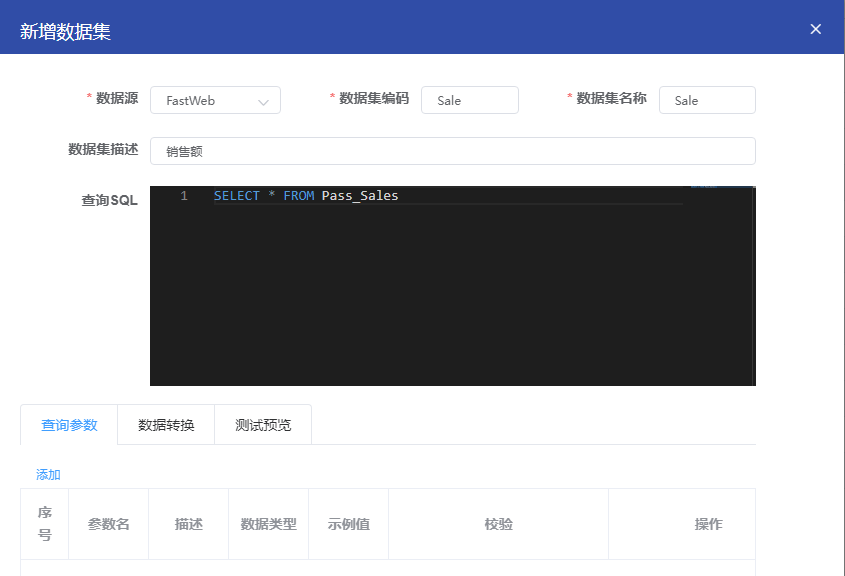Screen dimensions: 845x576
Task: Click the 新增数据集 dialog title
Action: (65, 31)
